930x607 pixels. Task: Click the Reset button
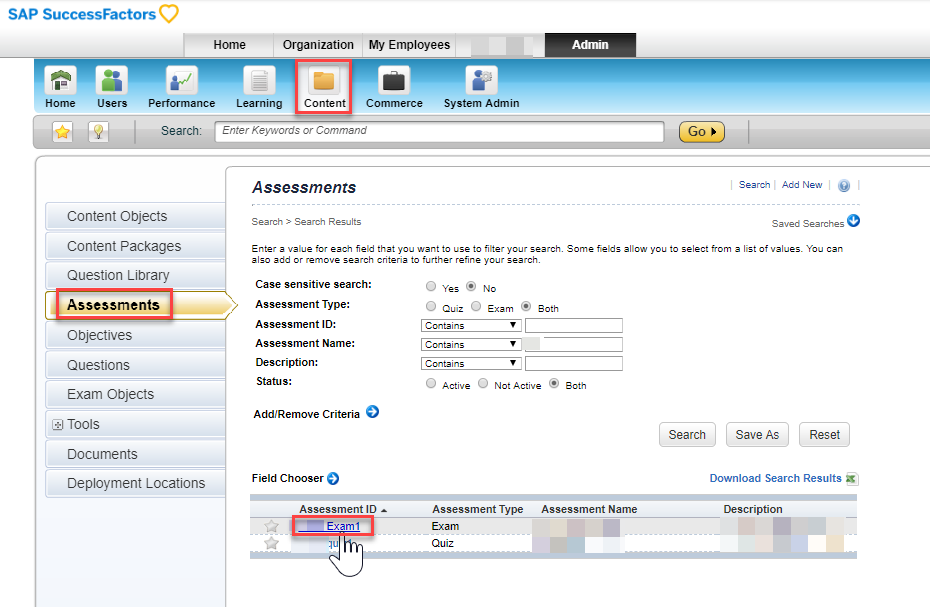coord(824,435)
